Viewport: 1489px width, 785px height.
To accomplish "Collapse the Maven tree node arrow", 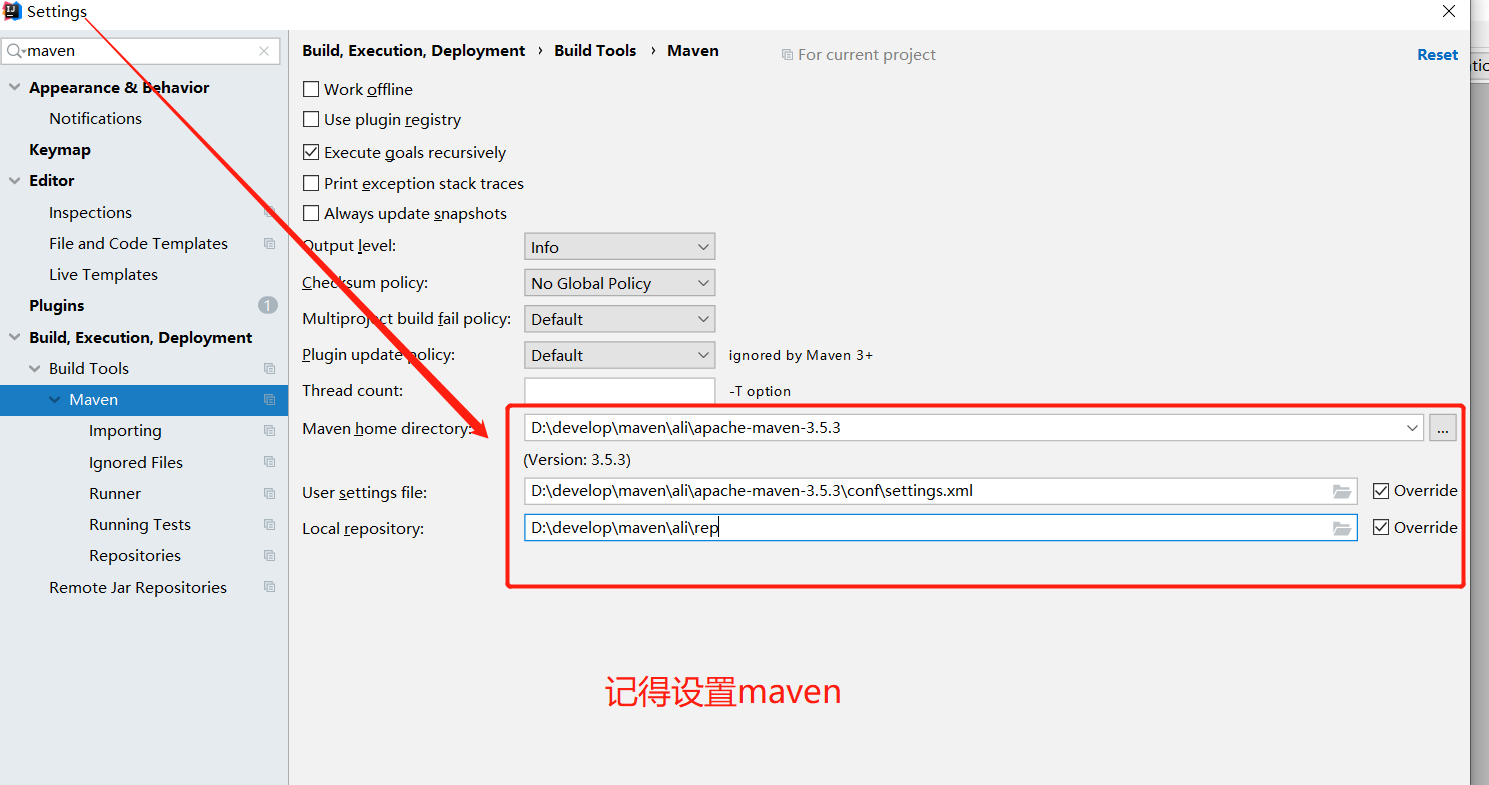I will click(54, 399).
